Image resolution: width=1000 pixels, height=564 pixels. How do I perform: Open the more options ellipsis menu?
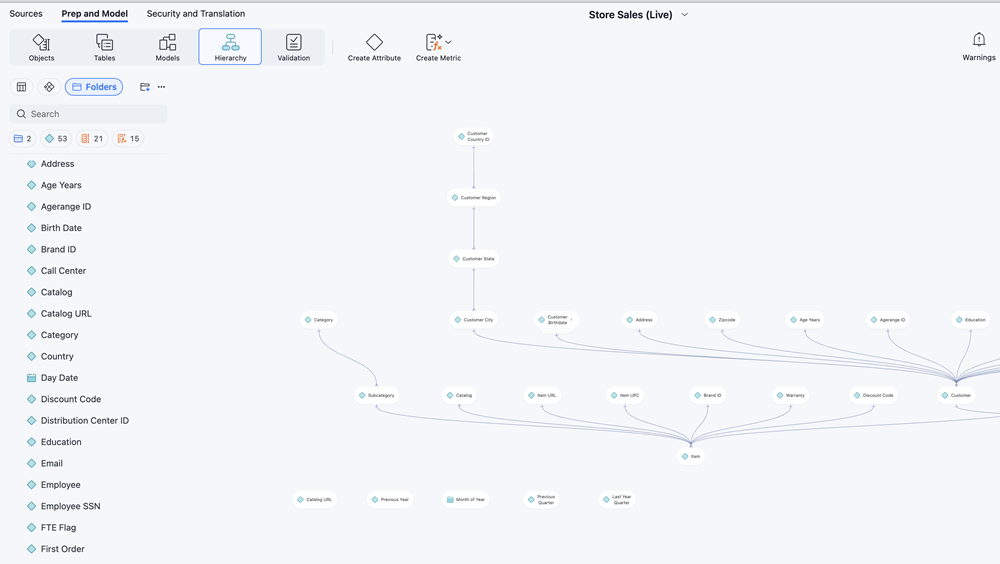point(162,87)
